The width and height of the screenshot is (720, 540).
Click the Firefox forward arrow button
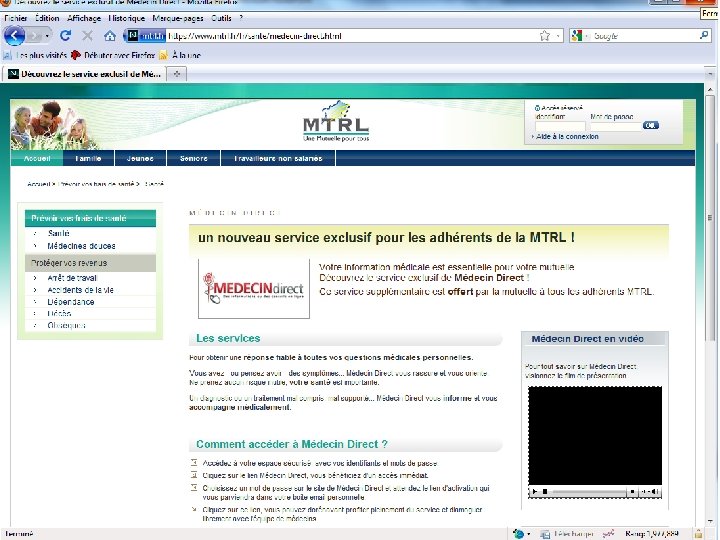tap(35, 35)
